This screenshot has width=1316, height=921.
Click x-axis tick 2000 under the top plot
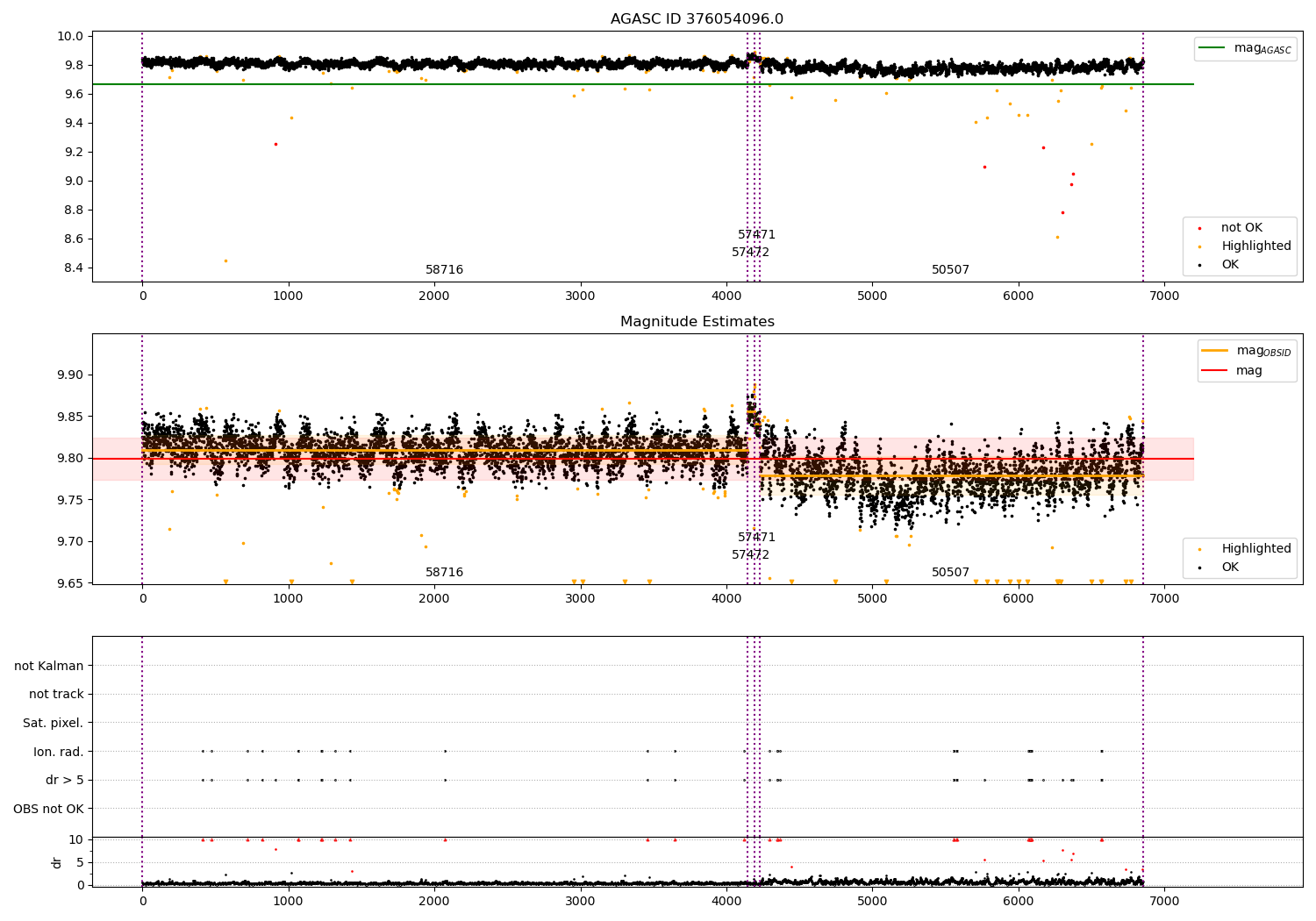pos(434,296)
